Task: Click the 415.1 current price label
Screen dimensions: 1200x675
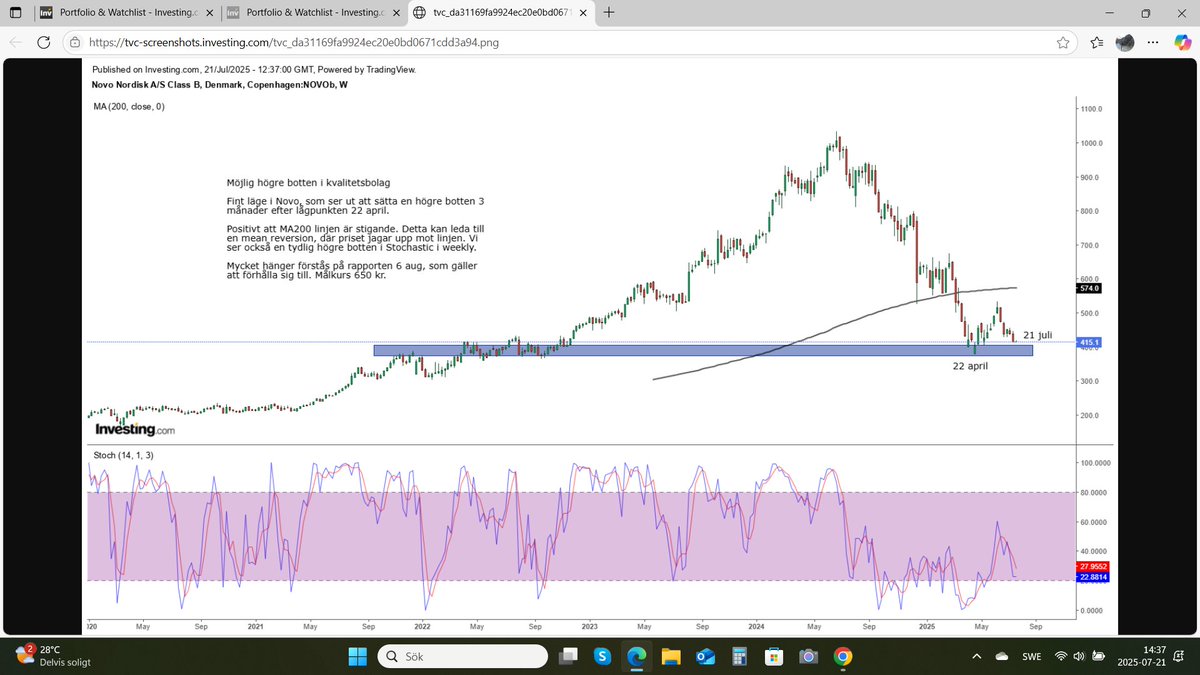Action: coord(1089,342)
